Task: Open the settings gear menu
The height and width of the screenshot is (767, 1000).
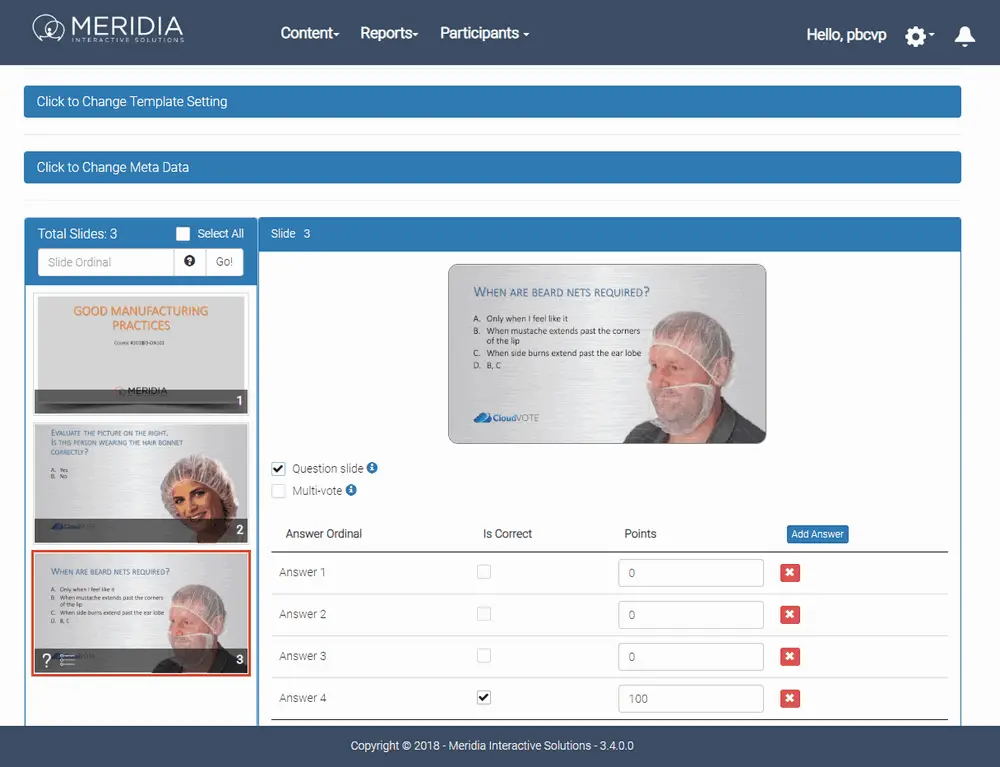Action: 916,36
